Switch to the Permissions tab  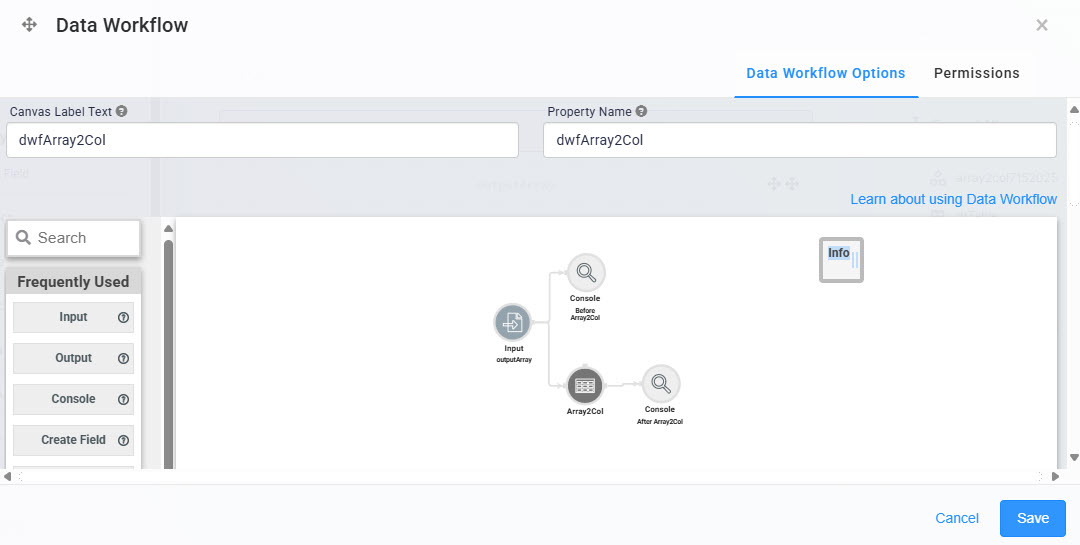pyautogui.click(x=977, y=73)
